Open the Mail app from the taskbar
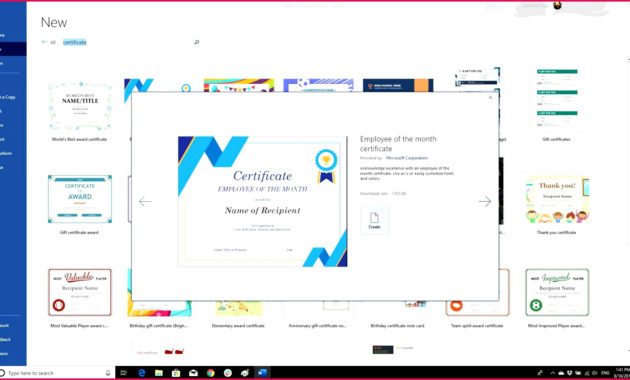The image size is (630, 380). pyautogui.click(x=193, y=373)
